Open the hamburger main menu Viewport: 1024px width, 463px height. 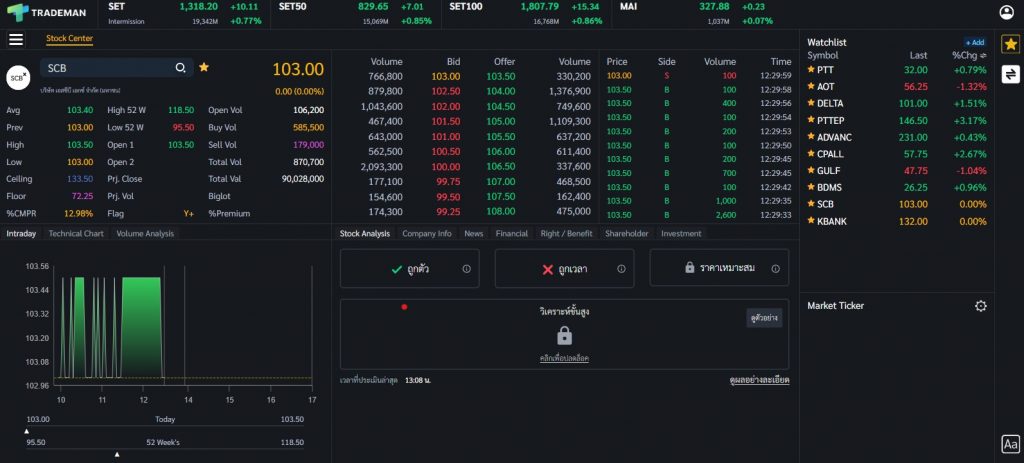pyautogui.click(x=16, y=39)
